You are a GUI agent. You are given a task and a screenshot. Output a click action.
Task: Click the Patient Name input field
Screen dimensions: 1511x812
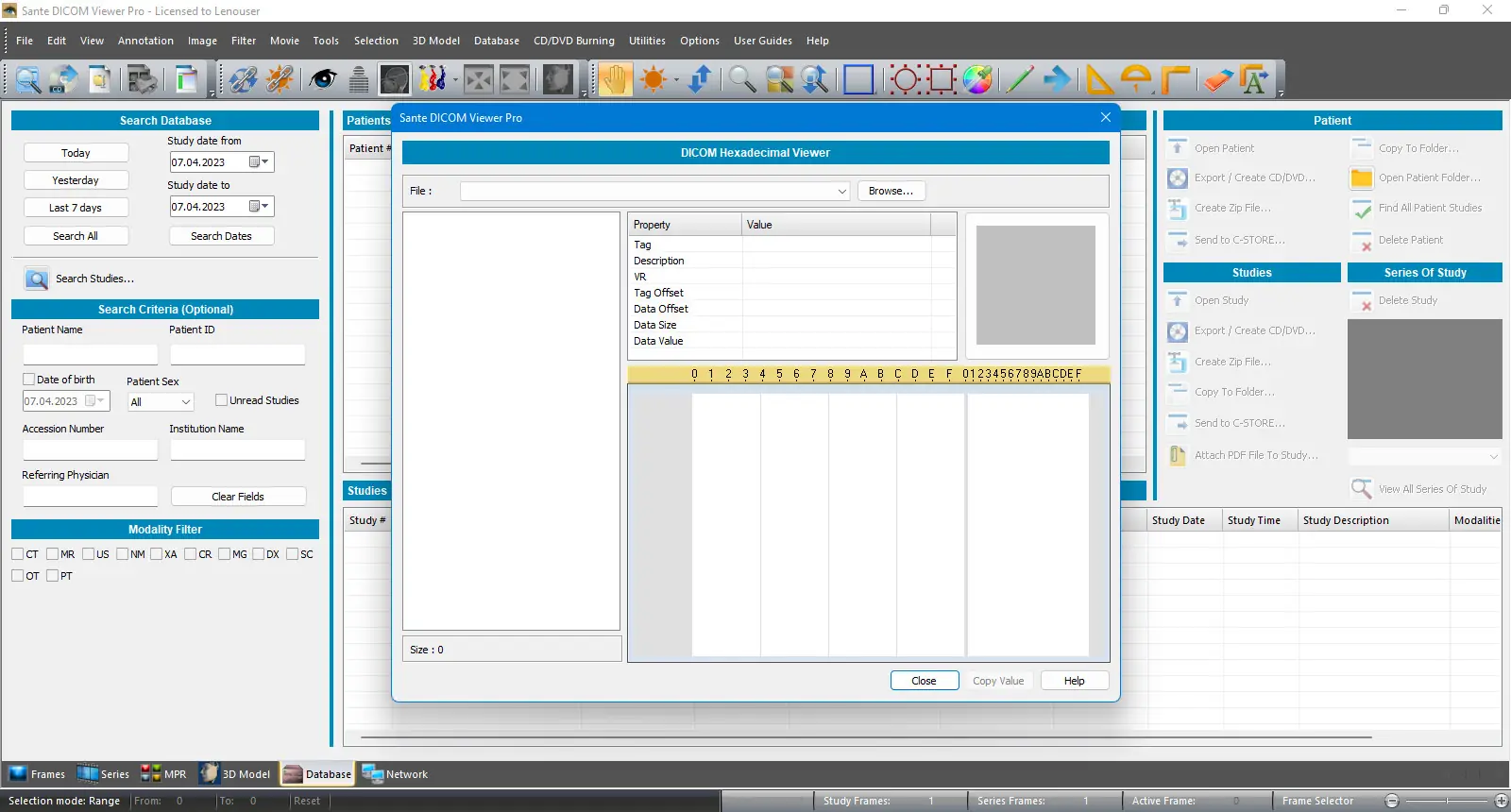click(x=91, y=354)
